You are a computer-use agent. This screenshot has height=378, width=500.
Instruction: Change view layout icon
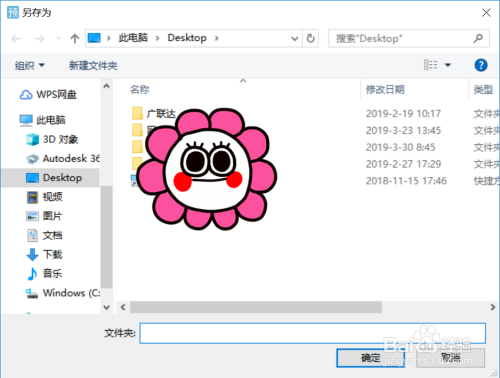click(430, 65)
